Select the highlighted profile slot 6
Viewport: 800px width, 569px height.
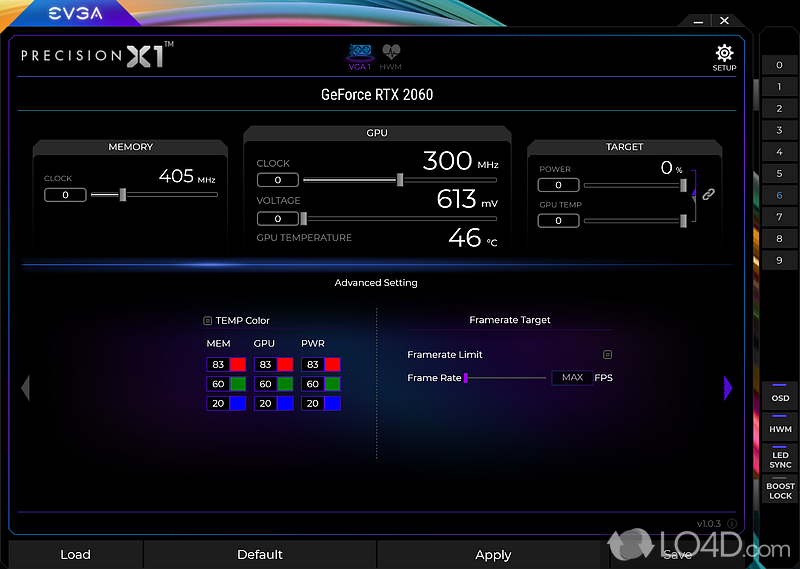pyautogui.click(x=779, y=195)
